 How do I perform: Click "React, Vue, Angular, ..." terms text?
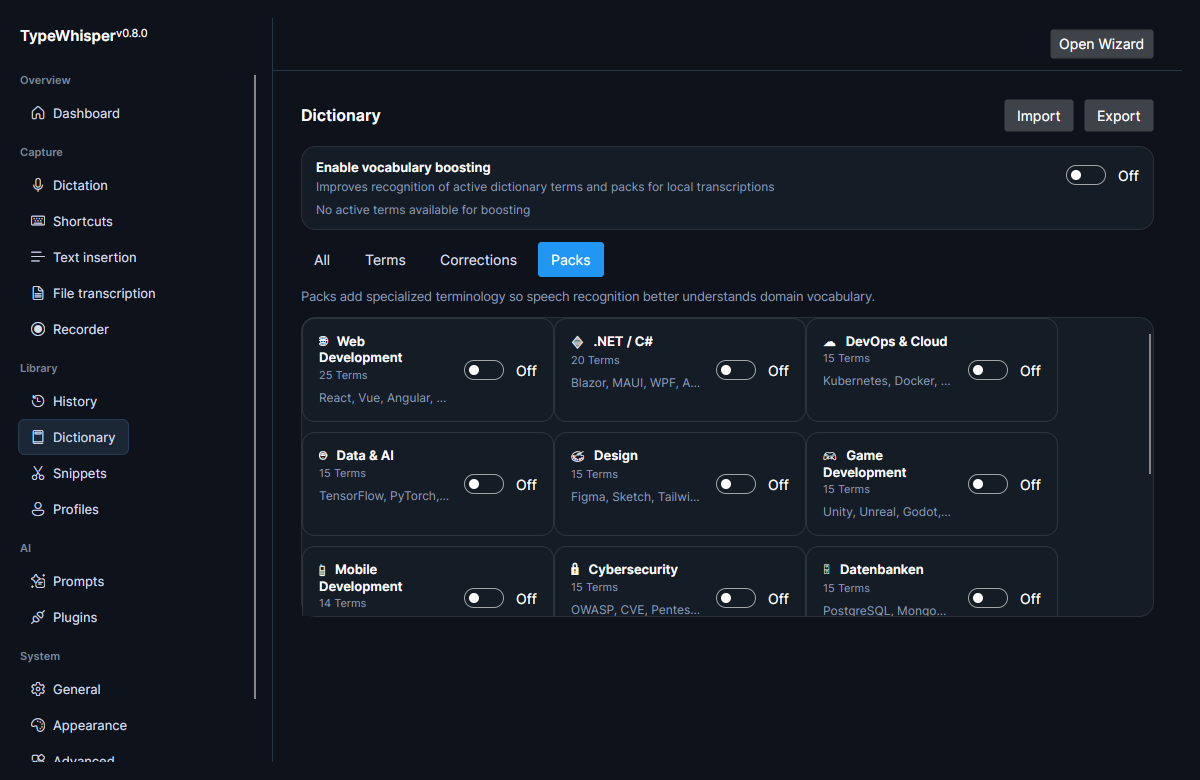pyautogui.click(x=383, y=398)
